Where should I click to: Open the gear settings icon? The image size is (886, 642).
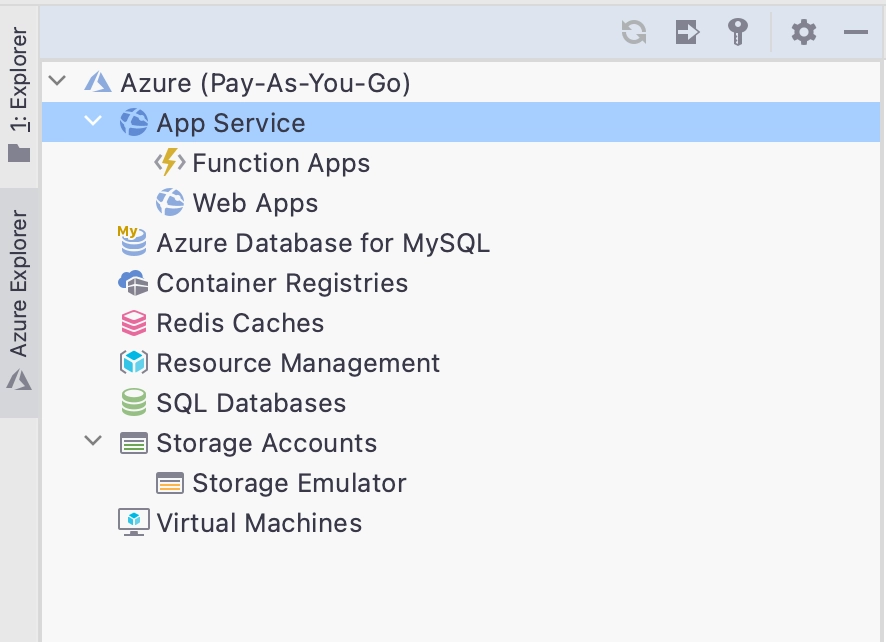pos(804,32)
